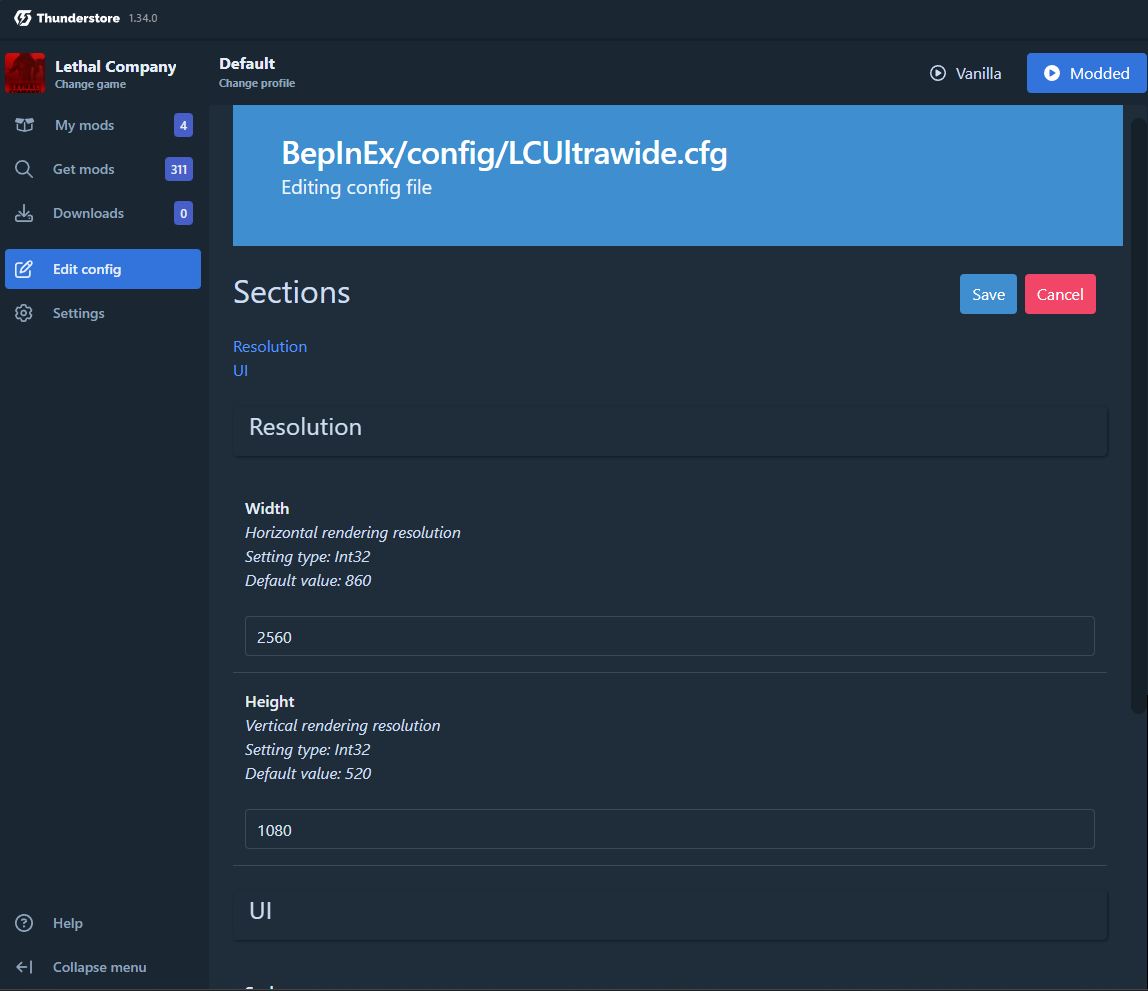Click the vertical scrollbar on right
This screenshot has width=1148, height=991.
(1138, 415)
